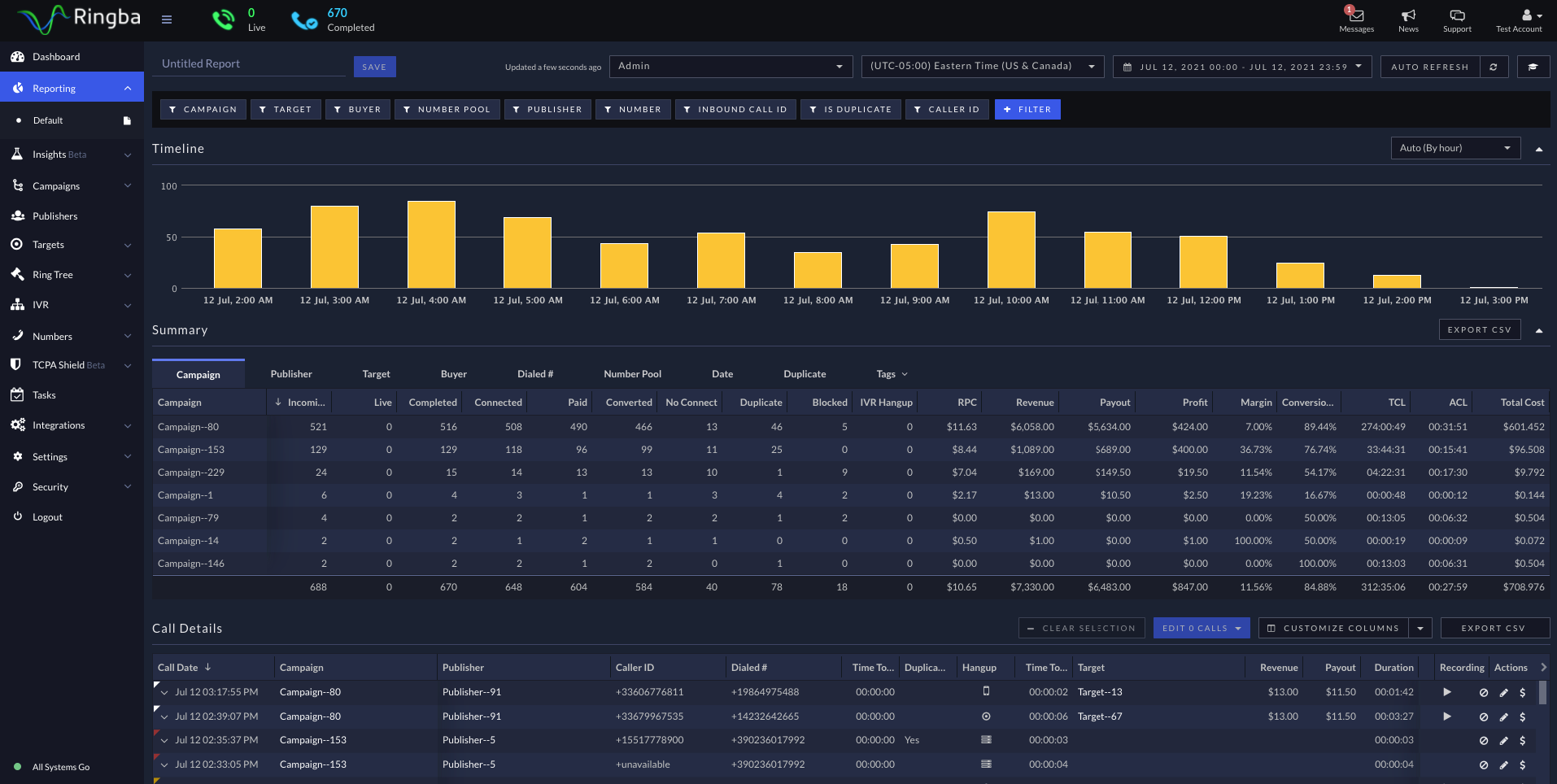Screen dimensions: 1557x784
Task: Click the Untitled Report name field
Action: point(248,64)
